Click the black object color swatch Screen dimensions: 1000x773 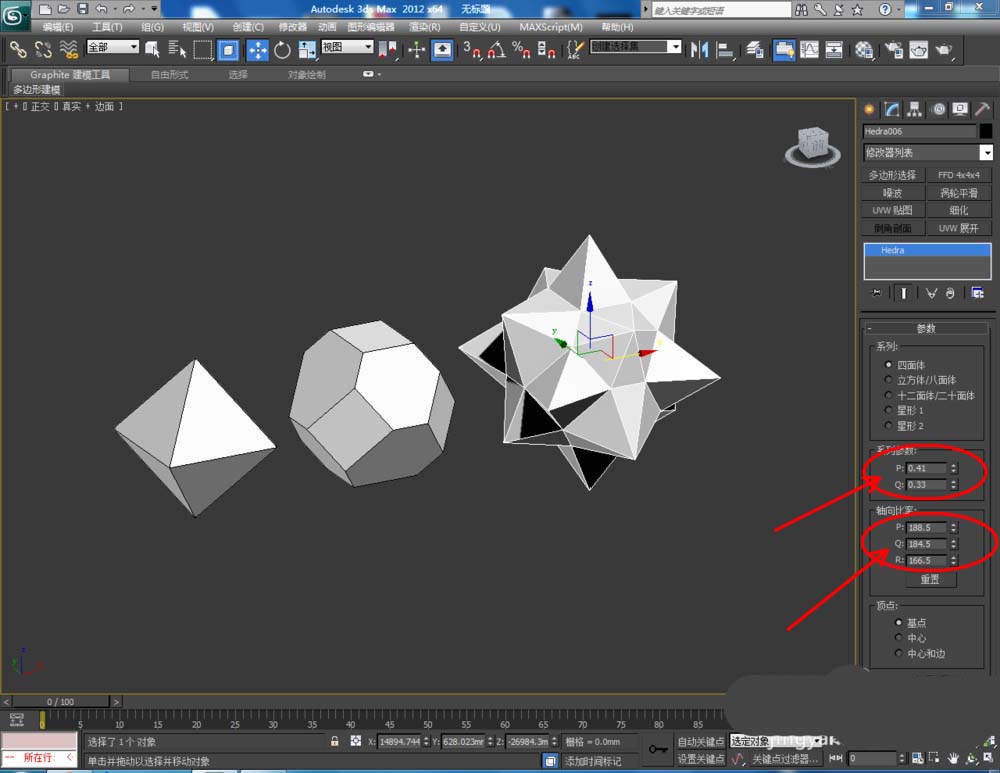986,131
